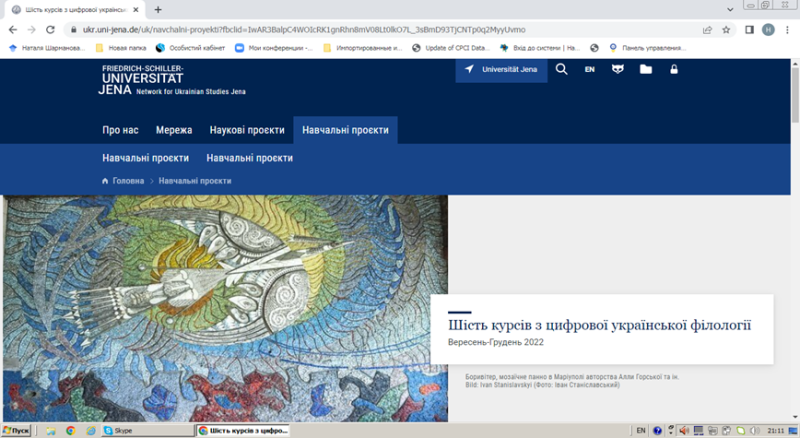Viewport: 800px width, 438px height.
Task: Expand the tab search chevron
Action: tap(730, 10)
